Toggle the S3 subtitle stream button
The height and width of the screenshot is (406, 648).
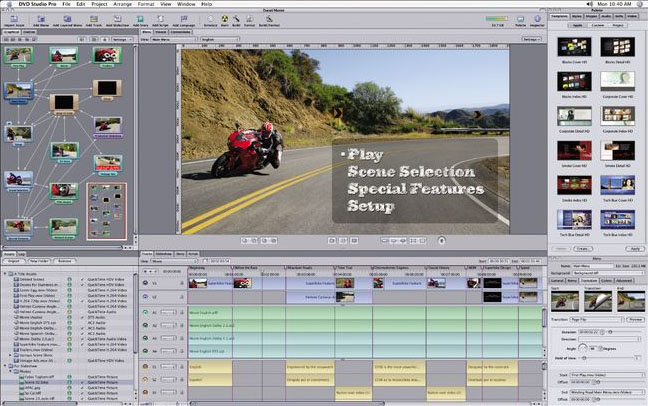(145, 392)
